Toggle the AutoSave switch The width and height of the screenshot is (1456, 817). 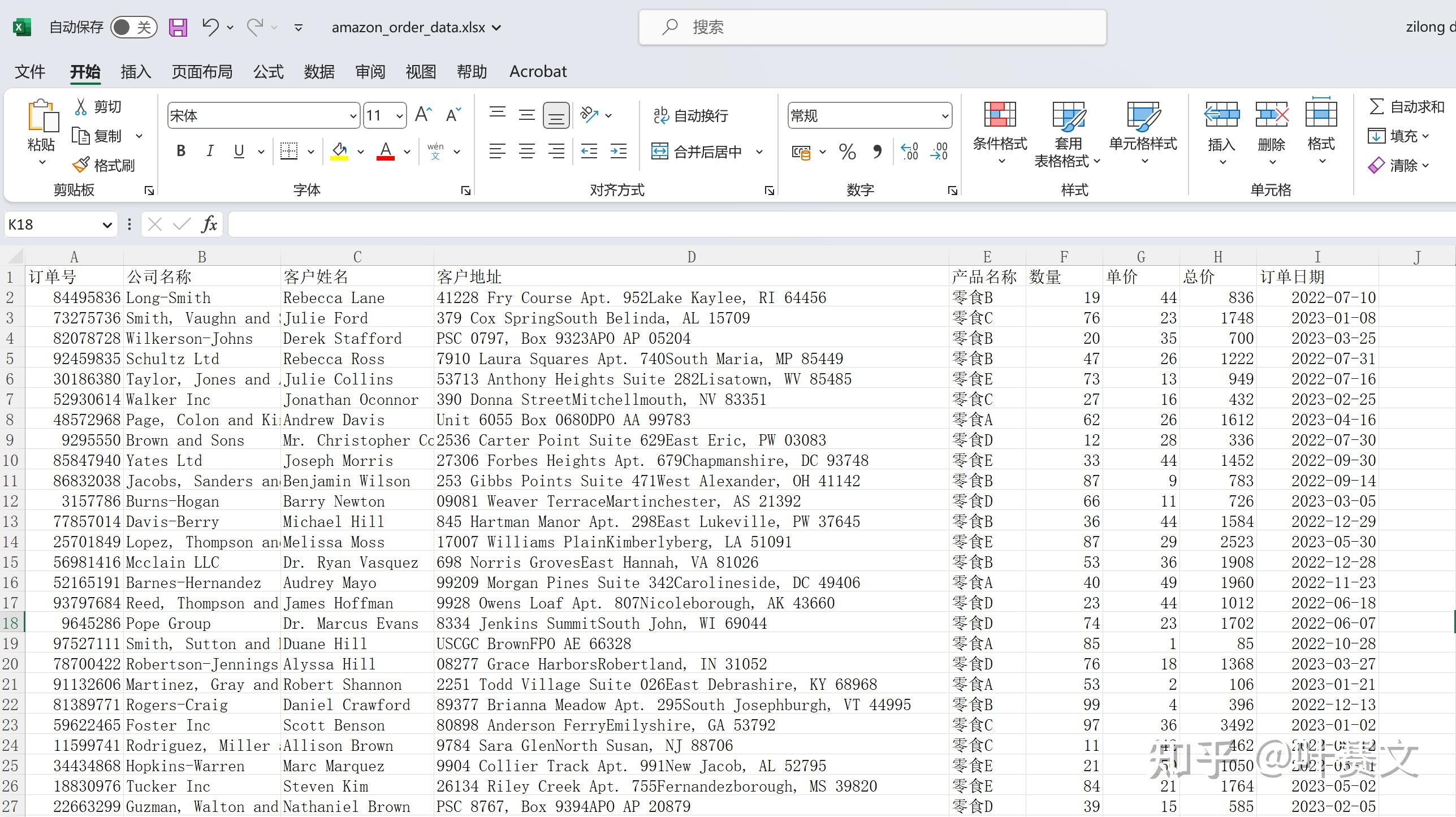click(134, 27)
